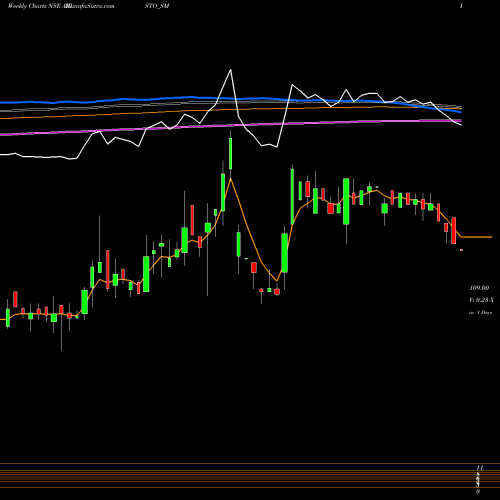Click the "0" axis label at bottom right

tap(478, 492)
